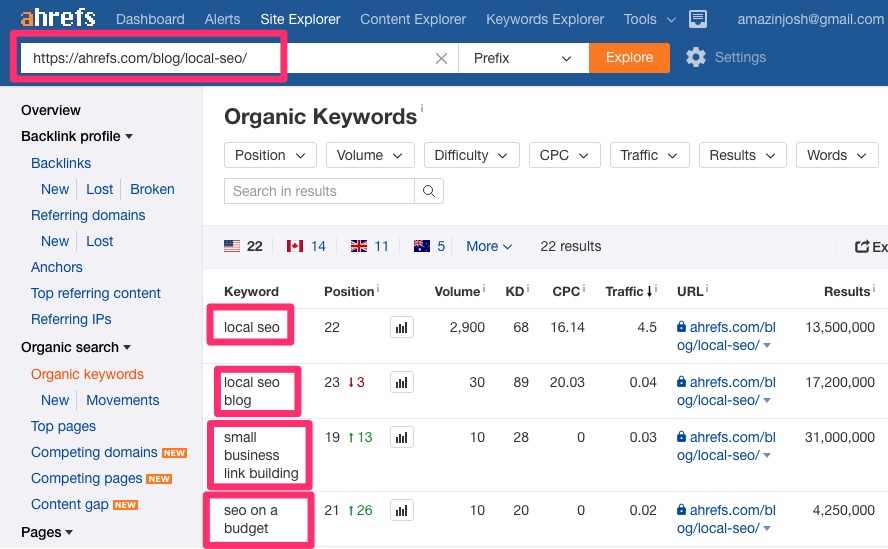Expand More countries dropdown
888x549 pixels.
tap(489, 246)
